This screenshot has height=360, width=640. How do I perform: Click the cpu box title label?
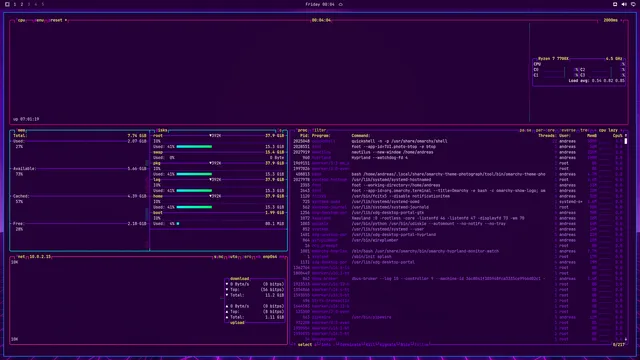coord(22,20)
